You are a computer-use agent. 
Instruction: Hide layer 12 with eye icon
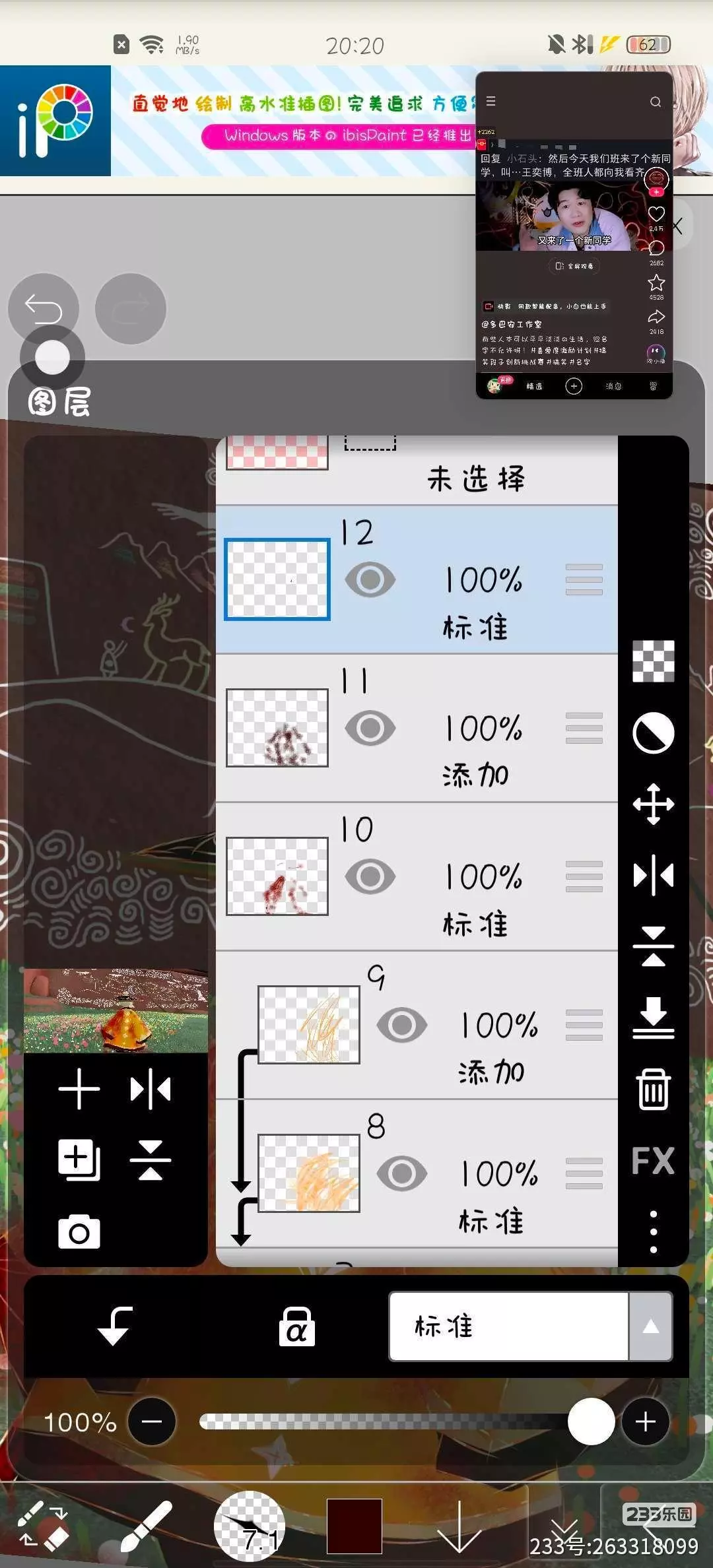pos(370,579)
